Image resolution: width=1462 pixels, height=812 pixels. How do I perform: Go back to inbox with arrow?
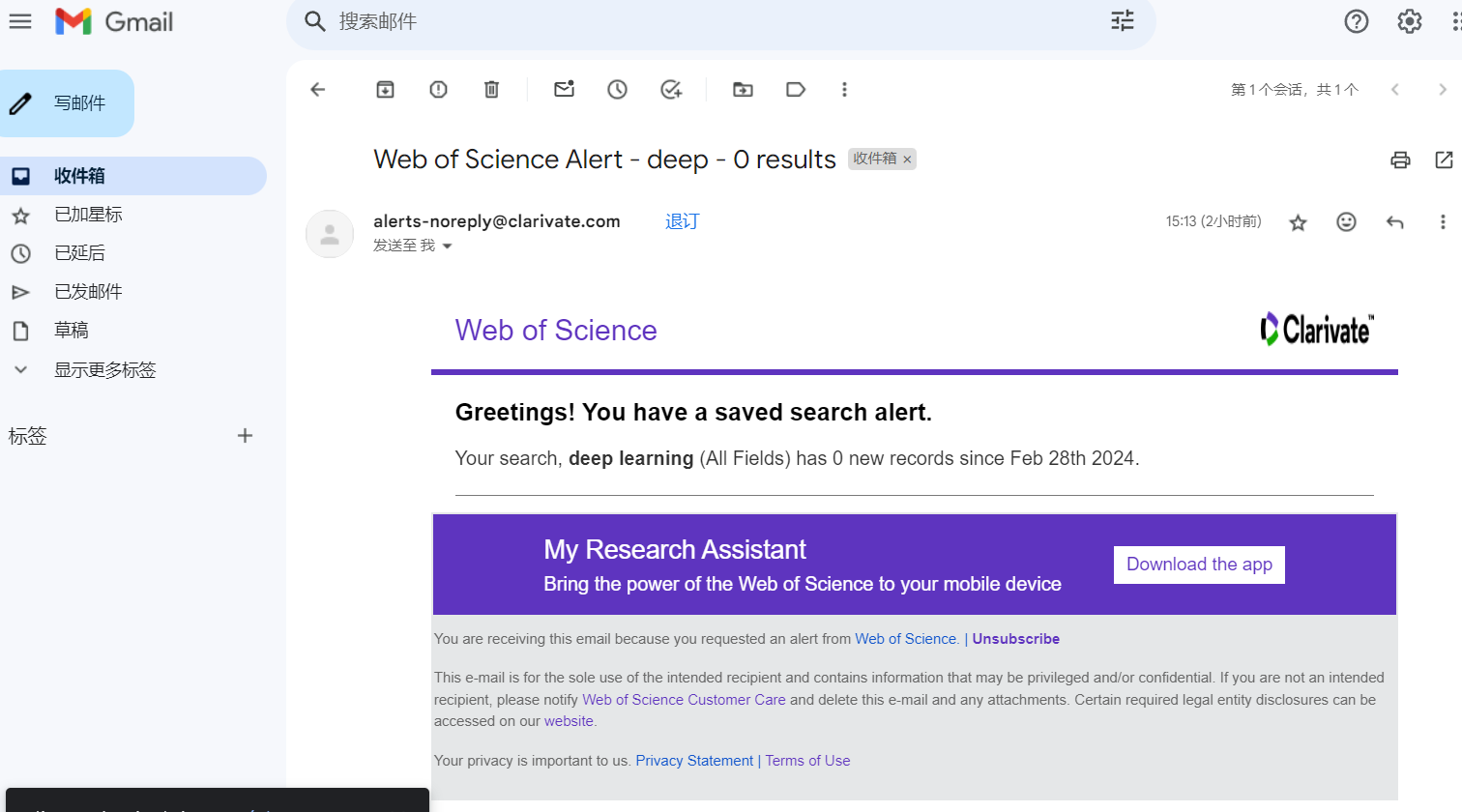(318, 90)
